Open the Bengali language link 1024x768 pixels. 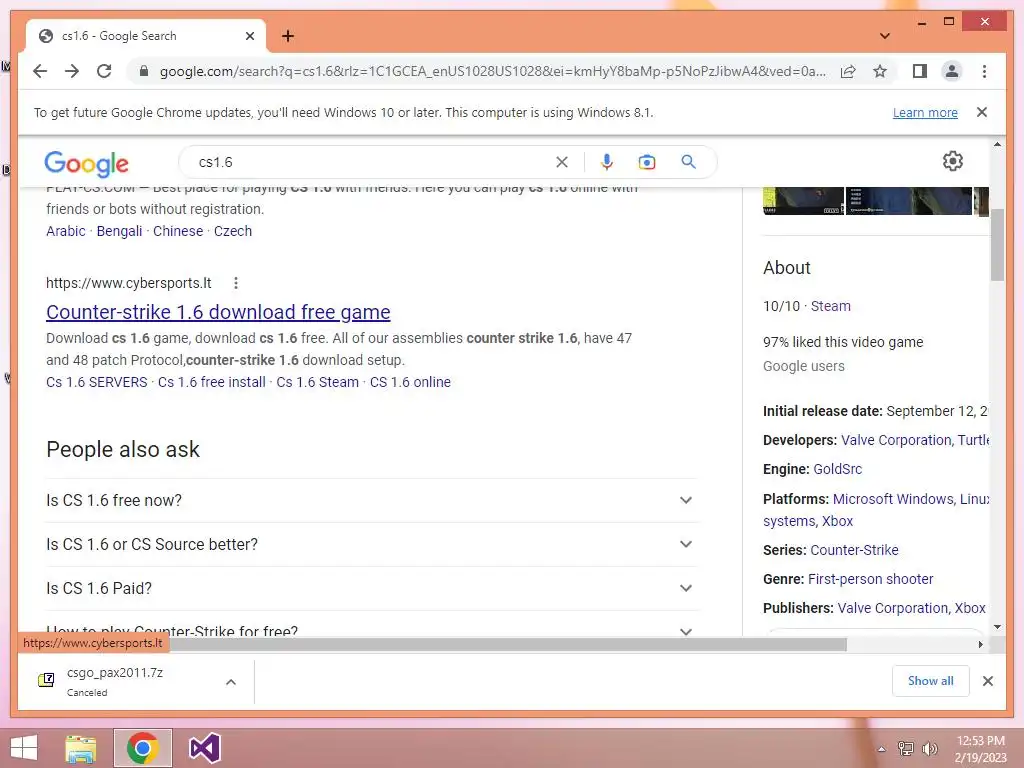tap(120, 231)
